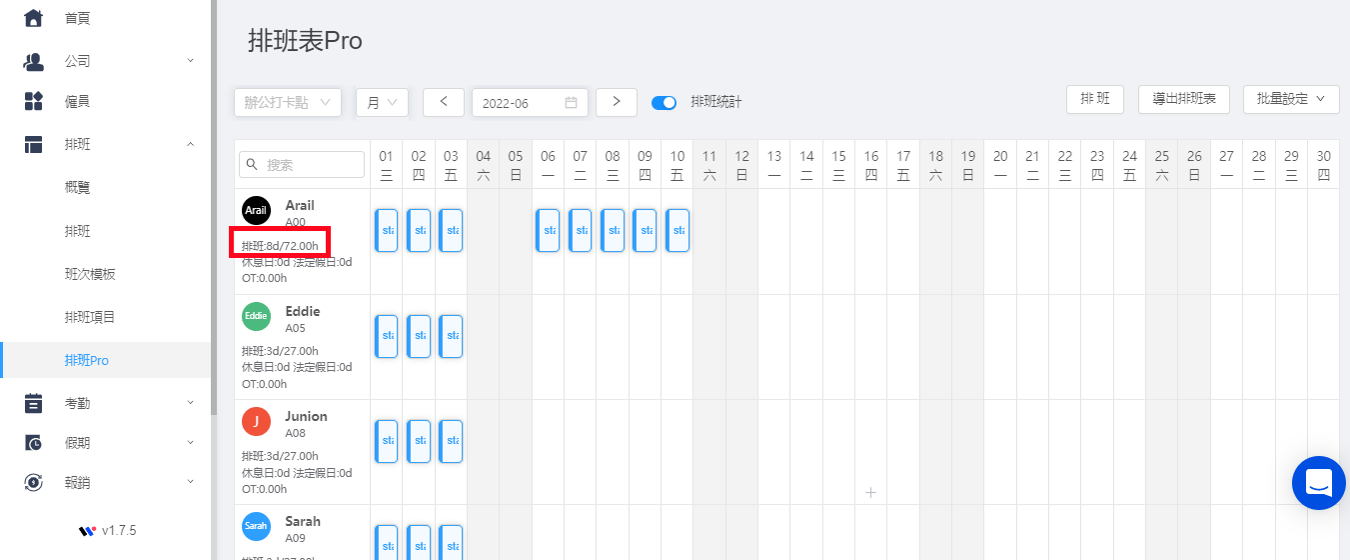Click Arail's shift on day 08
Viewport: 1350px width, 560px height.
[x=613, y=230]
